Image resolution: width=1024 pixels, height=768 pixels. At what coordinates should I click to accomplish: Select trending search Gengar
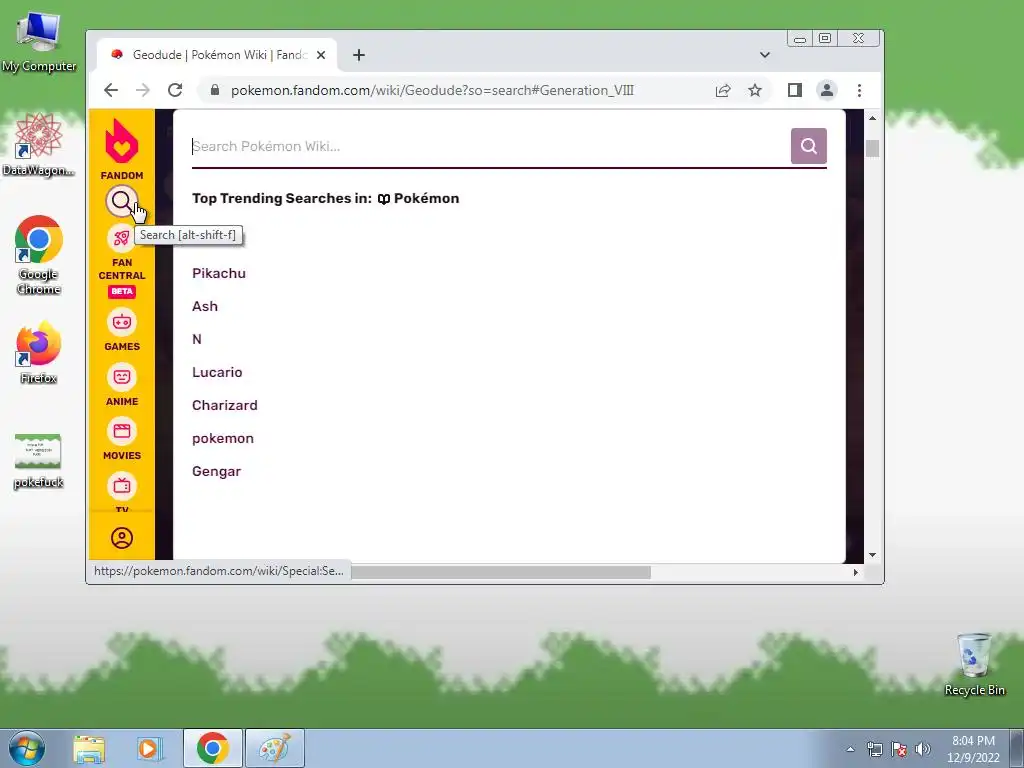coord(216,471)
